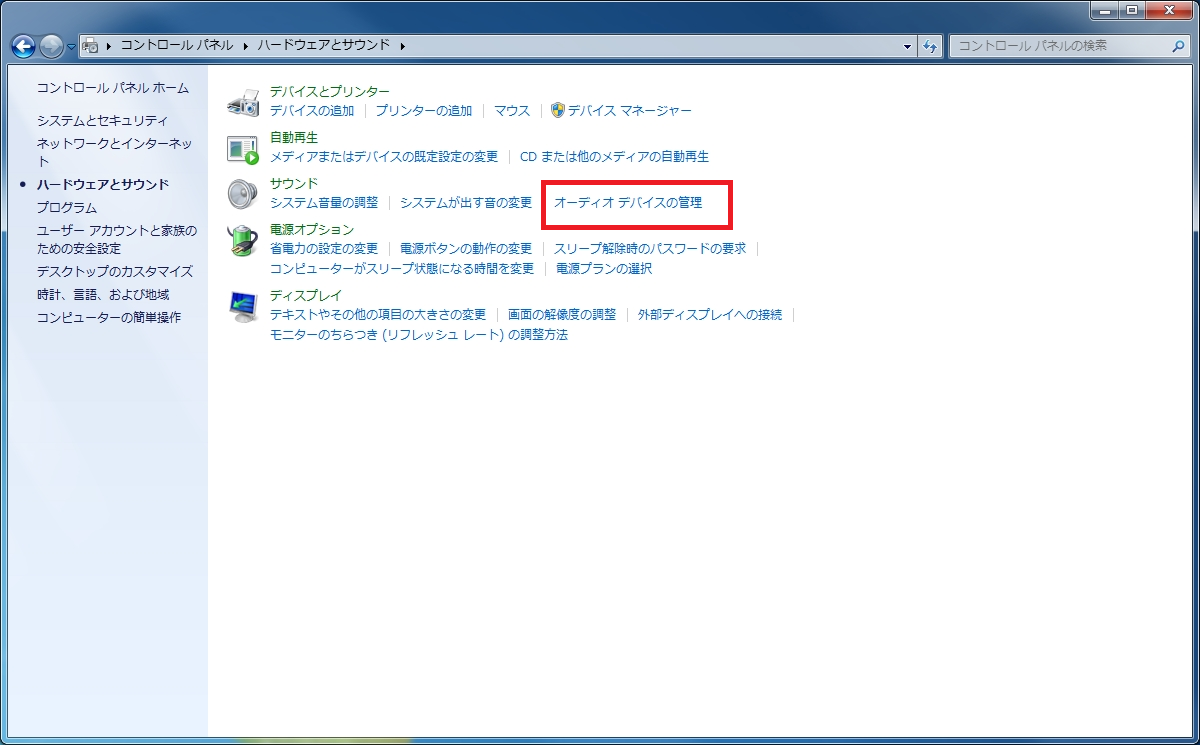The height and width of the screenshot is (745, 1200).
Task: Click コントロール パネル breadcrumb in address bar
Action: click(176, 46)
